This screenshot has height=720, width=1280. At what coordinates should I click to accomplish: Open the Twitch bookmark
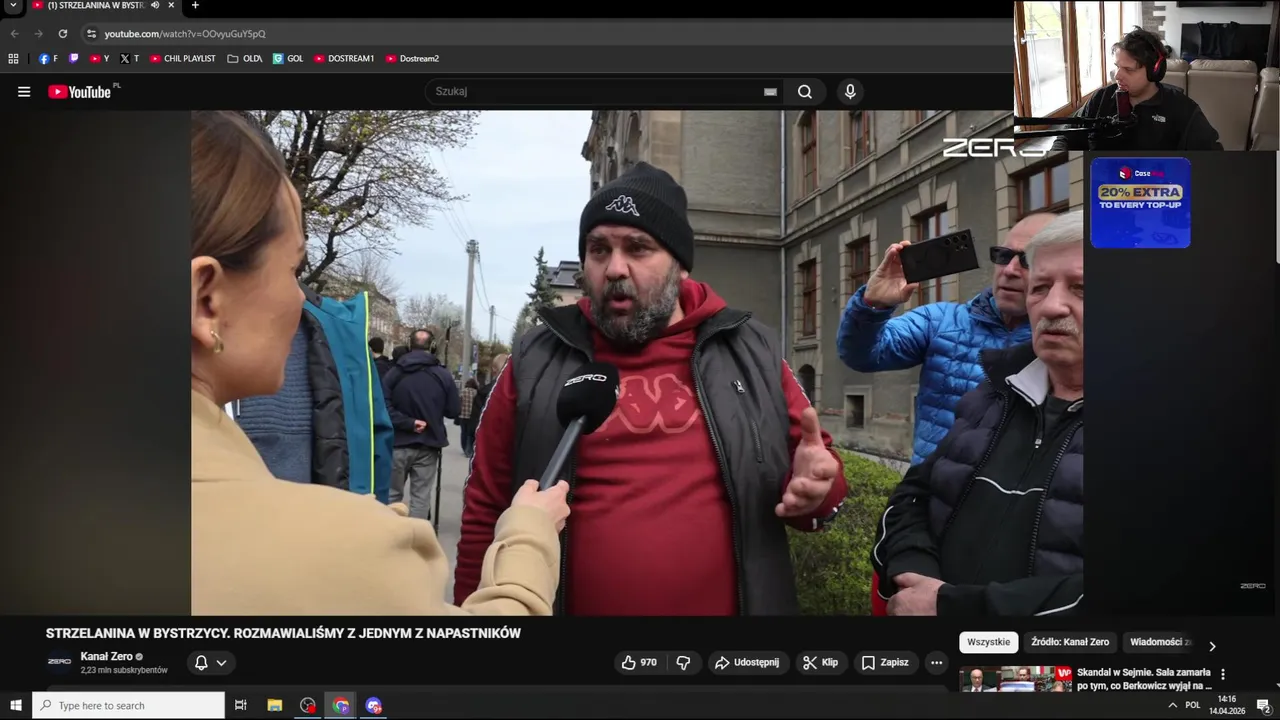(73, 59)
